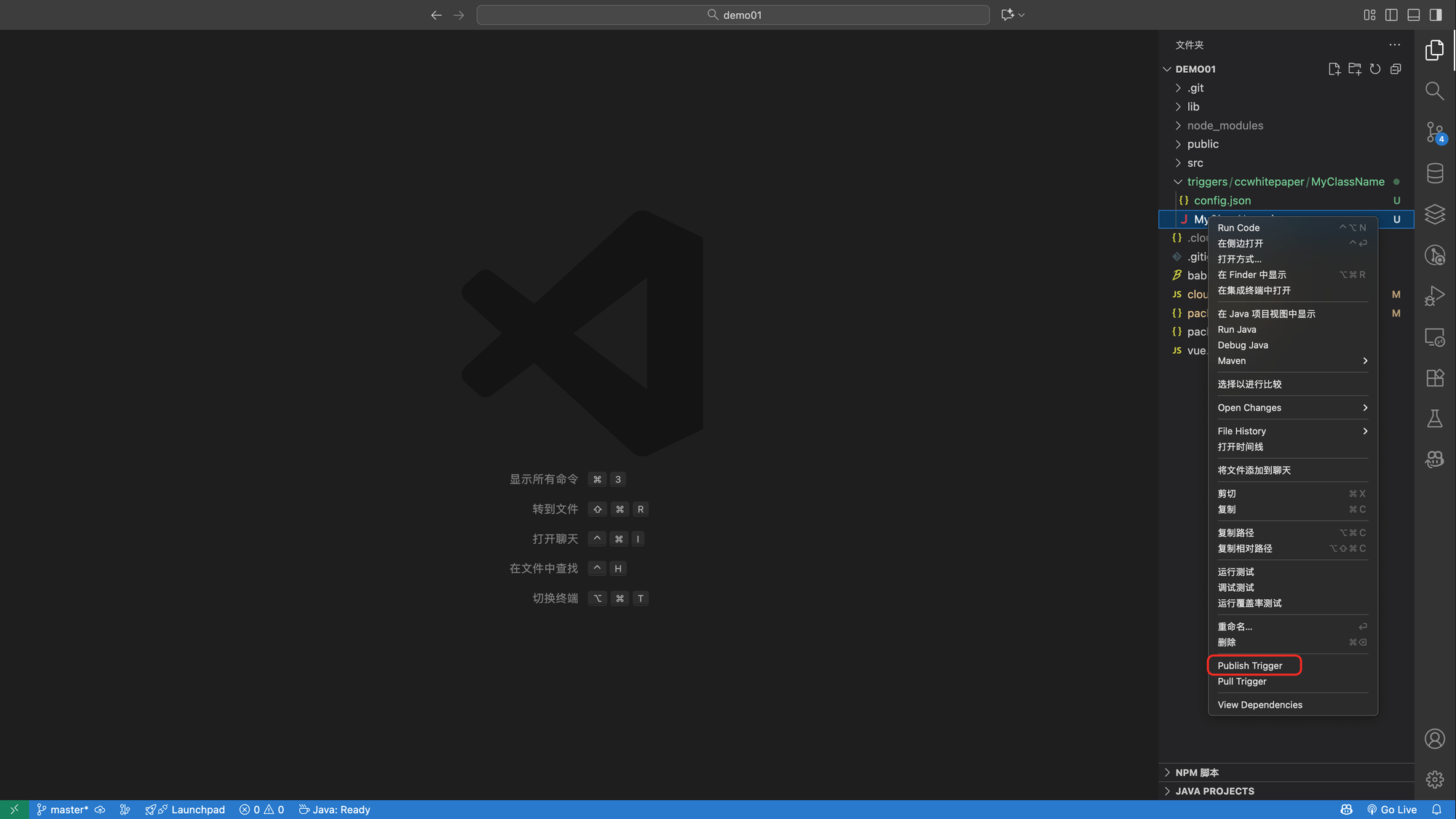Refresh the explorer file tree

1374,69
